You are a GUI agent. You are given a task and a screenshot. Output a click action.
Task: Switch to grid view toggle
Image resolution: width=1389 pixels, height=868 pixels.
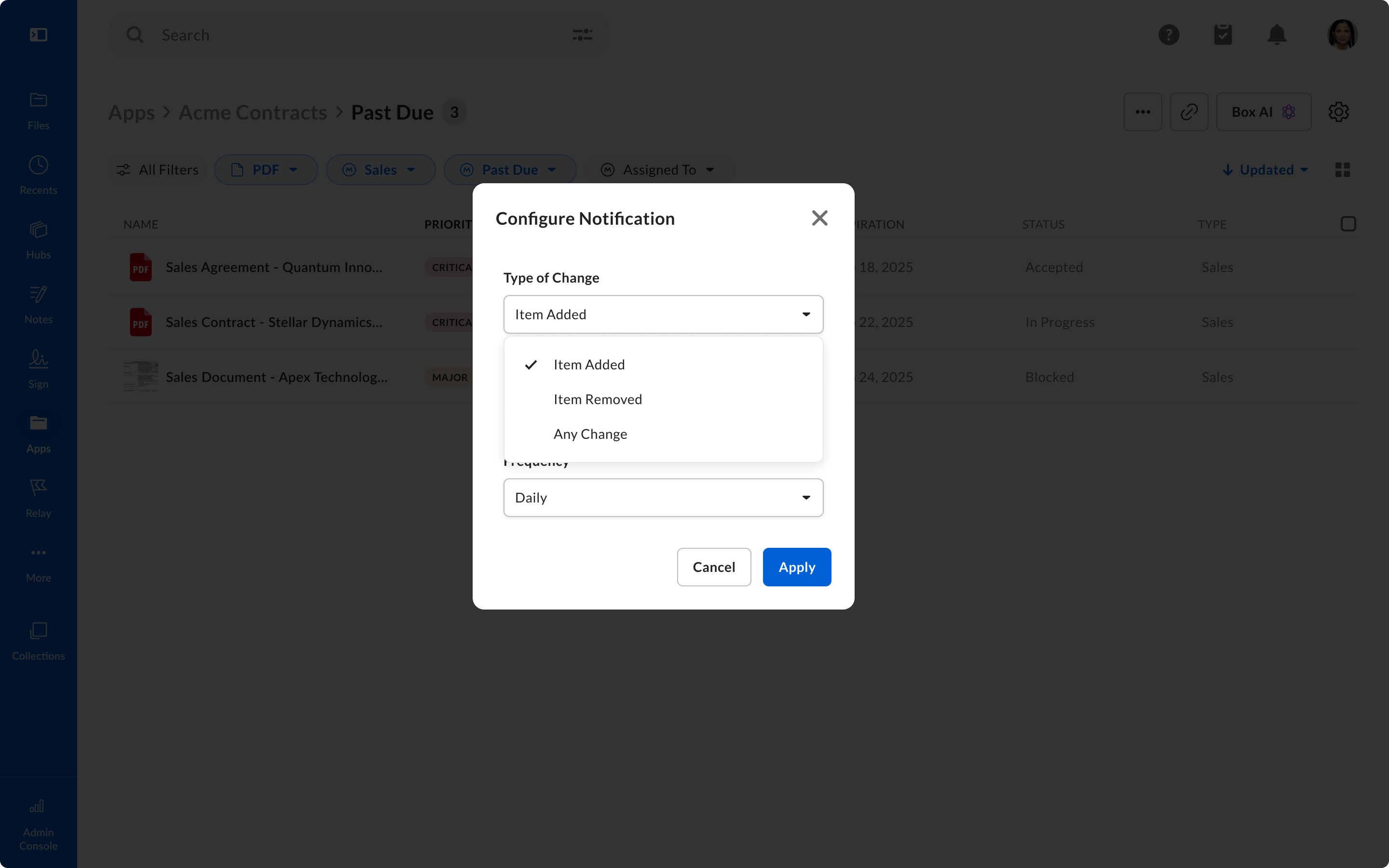coord(1342,170)
